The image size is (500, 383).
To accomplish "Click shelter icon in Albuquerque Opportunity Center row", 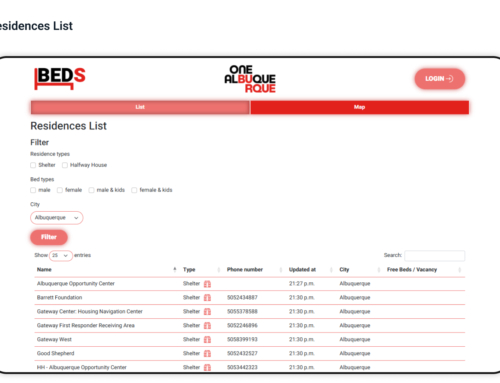I will pos(207,284).
